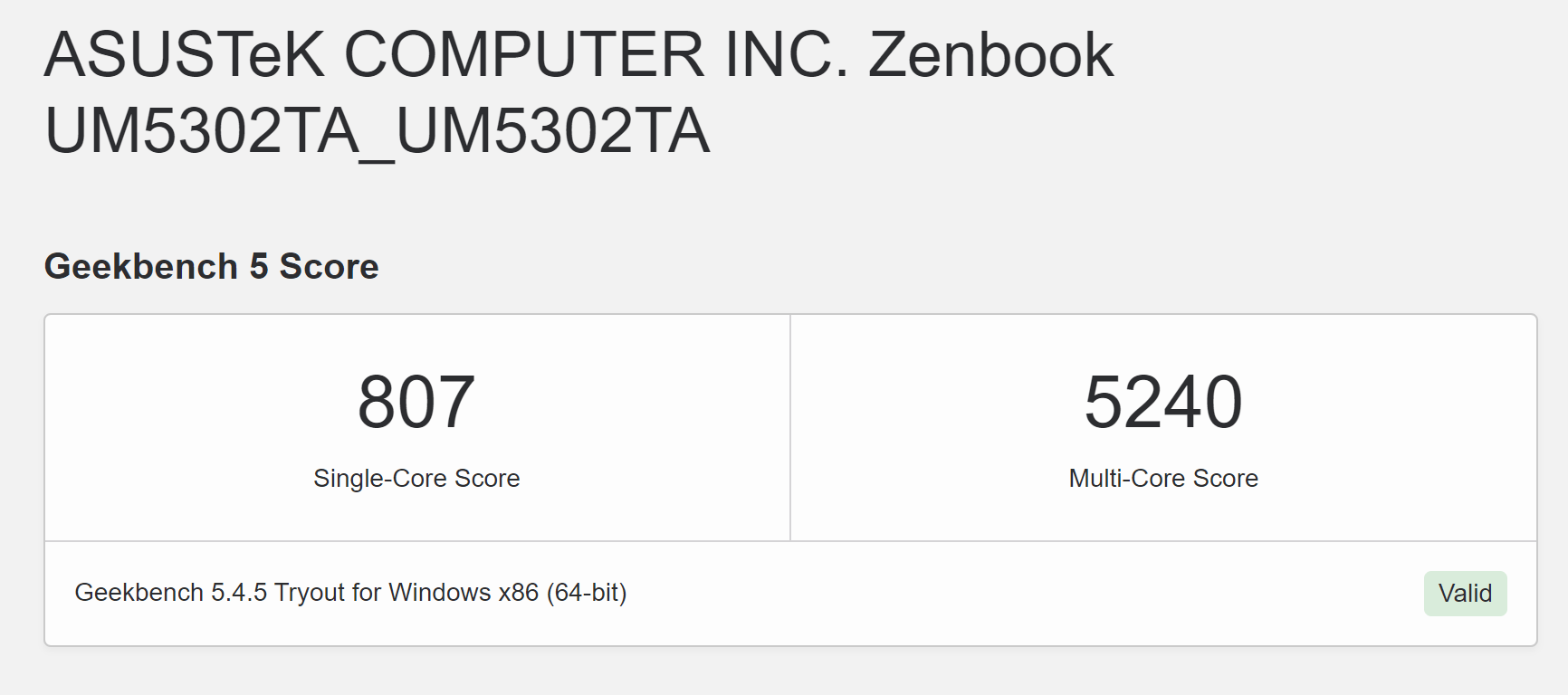This screenshot has width=1568, height=695.
Task: Click the word Score after Single-Core
Action: (487, 478)
